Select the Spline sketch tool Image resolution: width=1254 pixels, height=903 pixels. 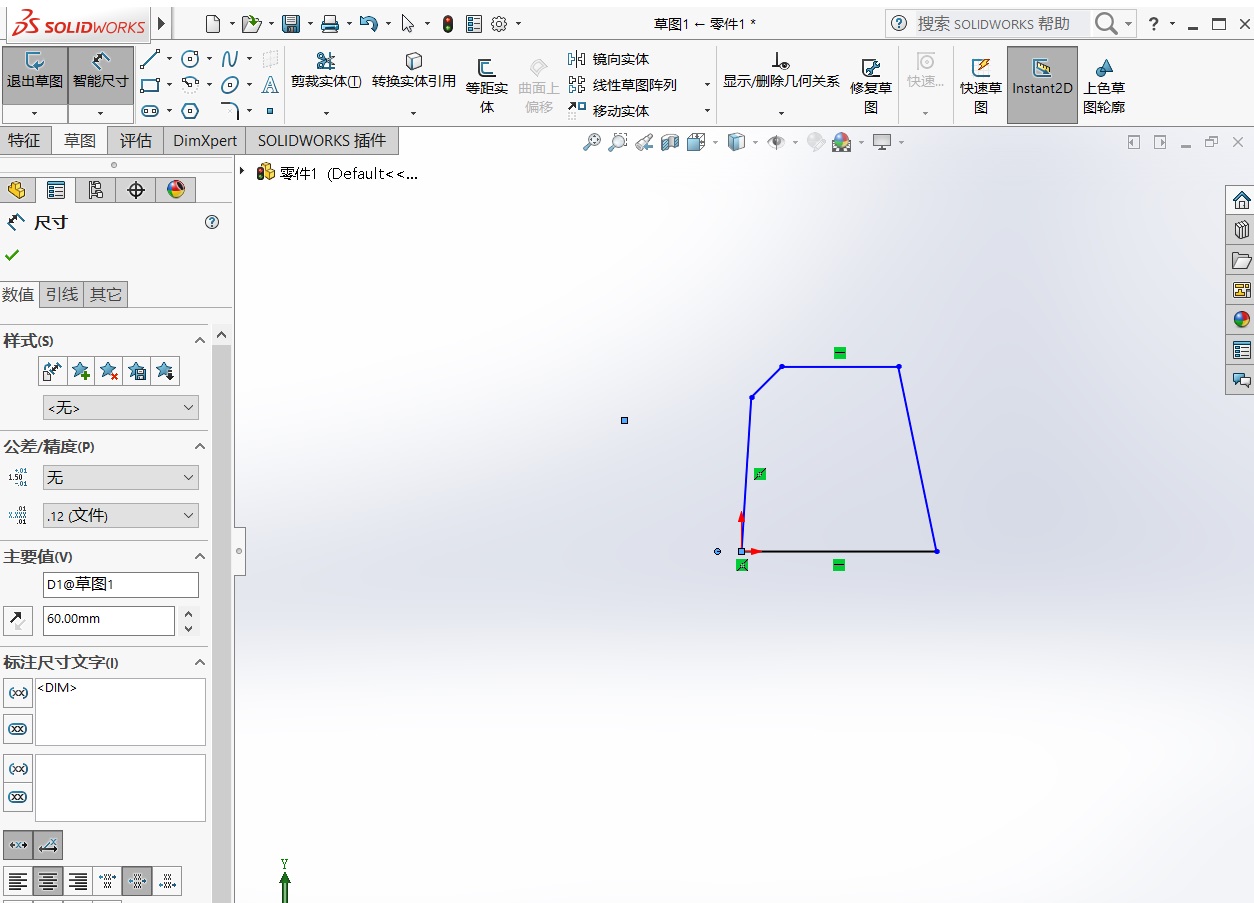pos(230,59)
